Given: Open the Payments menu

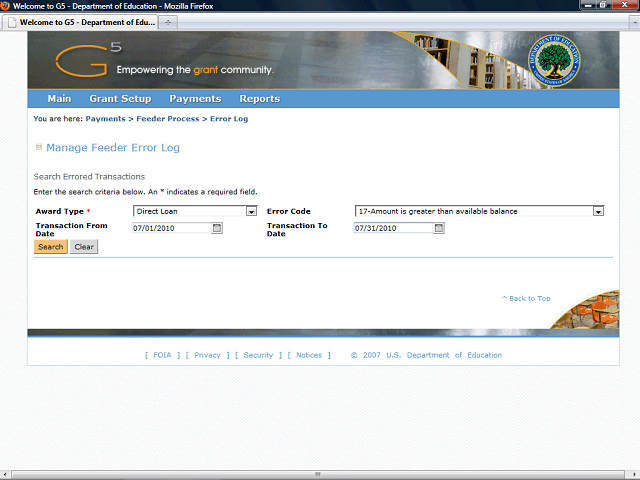Looking at the screenshot, I should [195, 99].
